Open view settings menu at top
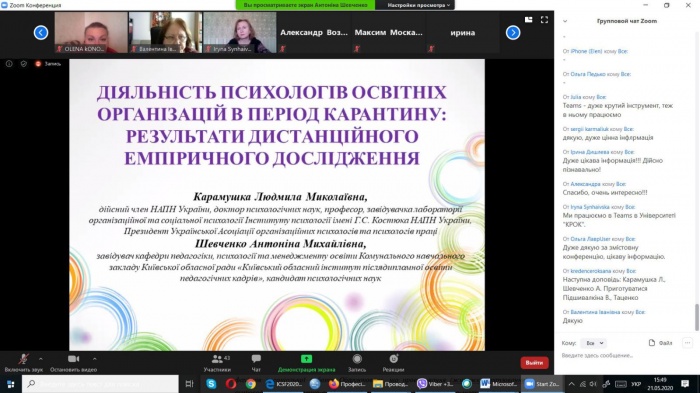This screenshot has height=393, width=700. pyautogui.click(x=418, y=5)
